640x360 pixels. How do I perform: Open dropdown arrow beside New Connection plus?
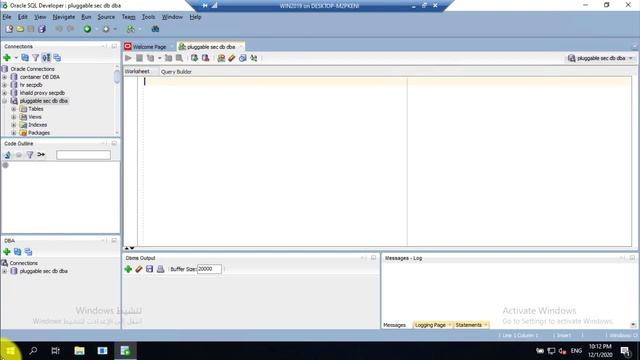tap(16, 58)
